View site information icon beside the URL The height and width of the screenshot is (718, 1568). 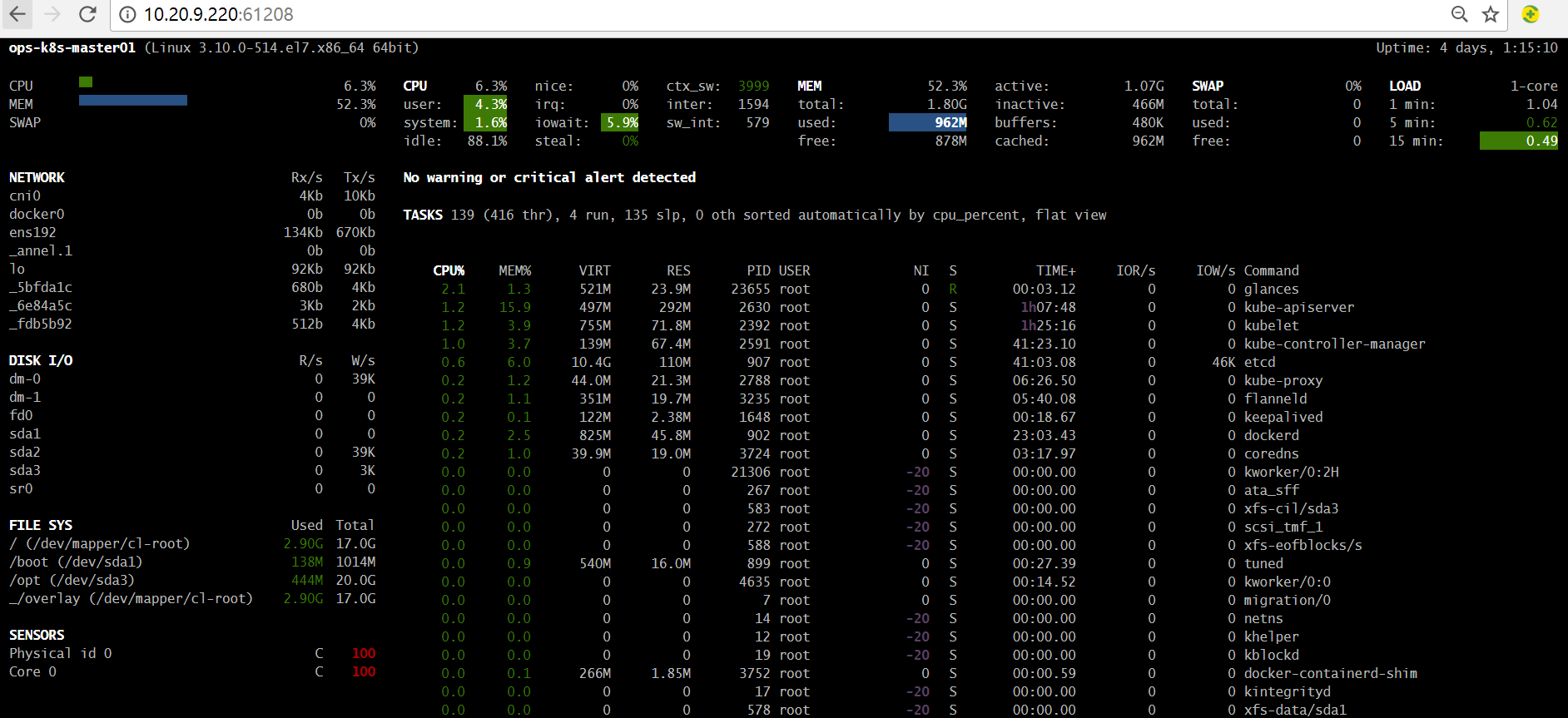click(127, 14)
